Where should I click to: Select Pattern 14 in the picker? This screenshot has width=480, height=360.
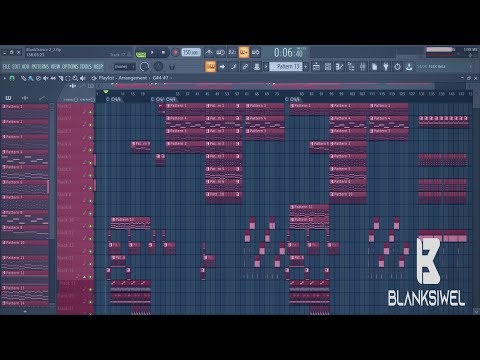25,303
